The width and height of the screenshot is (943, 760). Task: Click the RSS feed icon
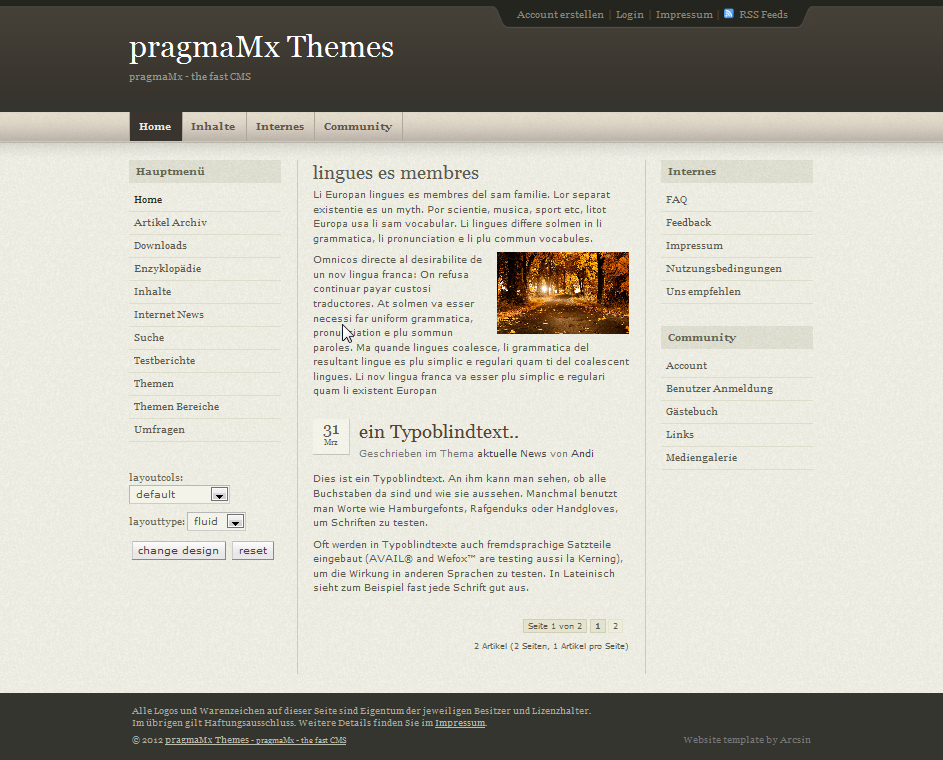(728, 14)
